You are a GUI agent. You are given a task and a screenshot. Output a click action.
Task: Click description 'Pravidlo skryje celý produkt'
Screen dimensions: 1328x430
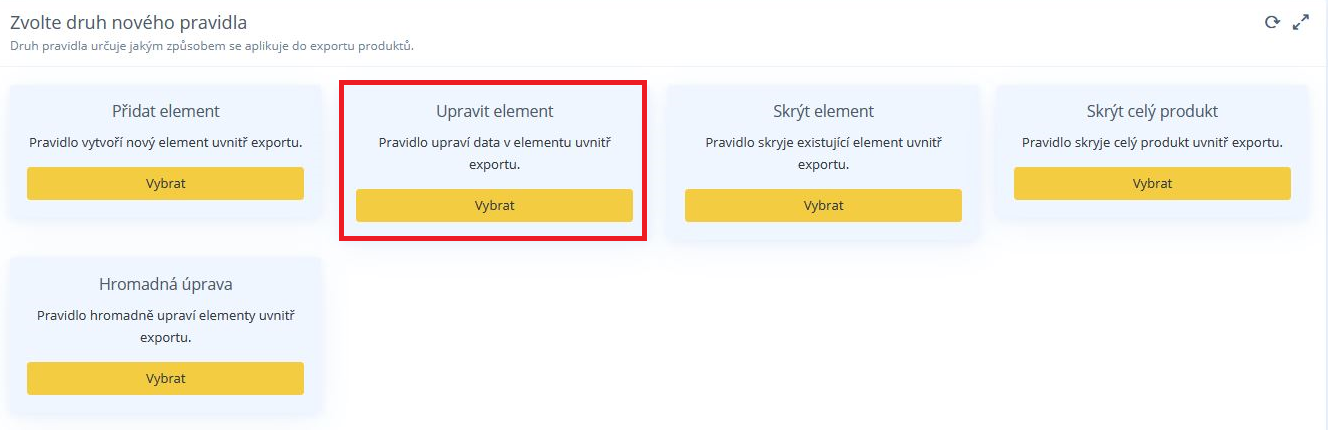coord(1152,142)
